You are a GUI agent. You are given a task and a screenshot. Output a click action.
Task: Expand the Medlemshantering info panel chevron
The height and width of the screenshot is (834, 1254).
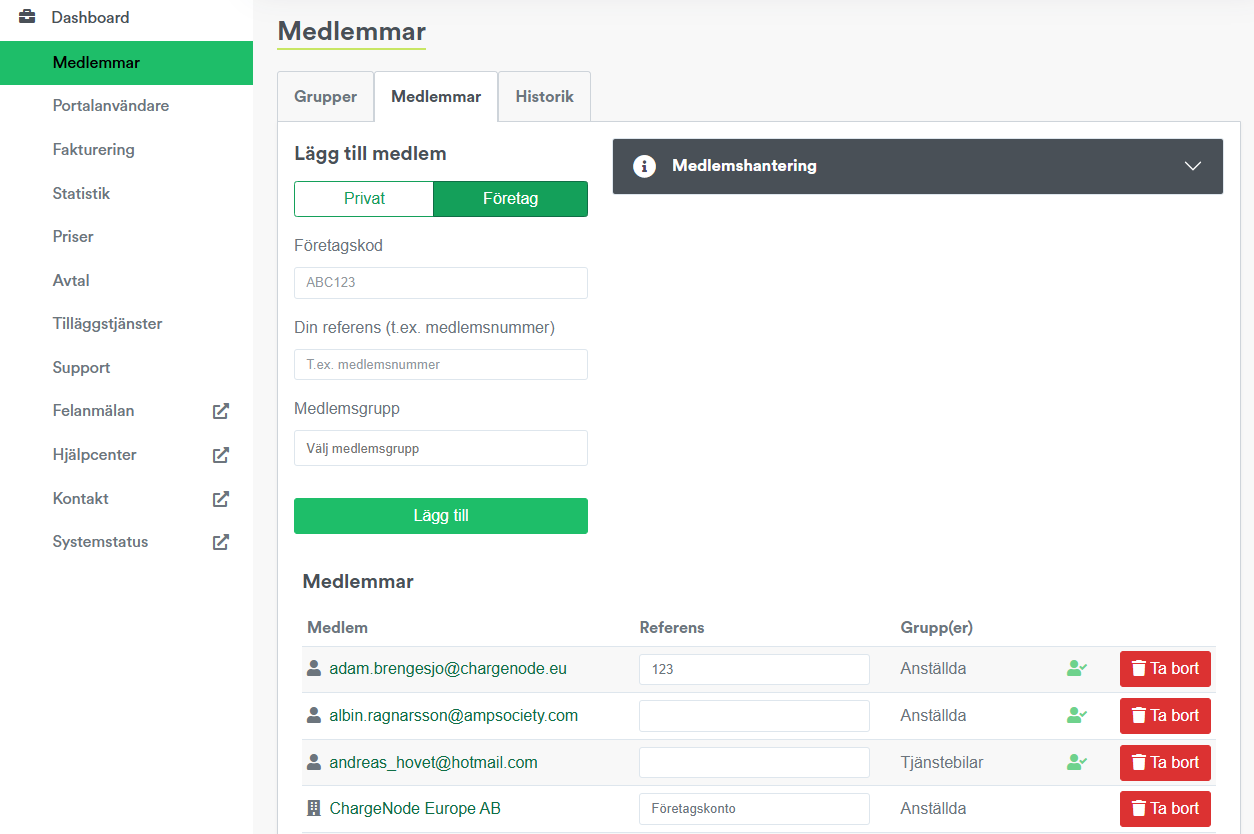(1192, 166)
